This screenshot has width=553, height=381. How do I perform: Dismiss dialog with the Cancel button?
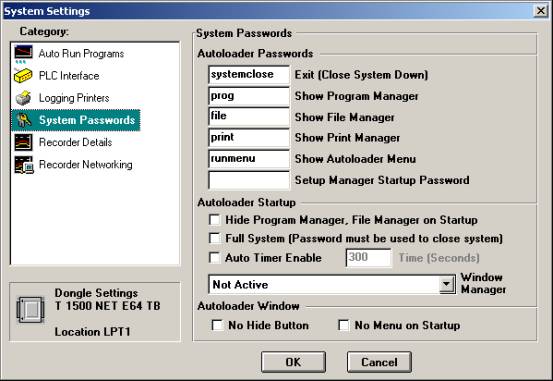coord(379,362)
